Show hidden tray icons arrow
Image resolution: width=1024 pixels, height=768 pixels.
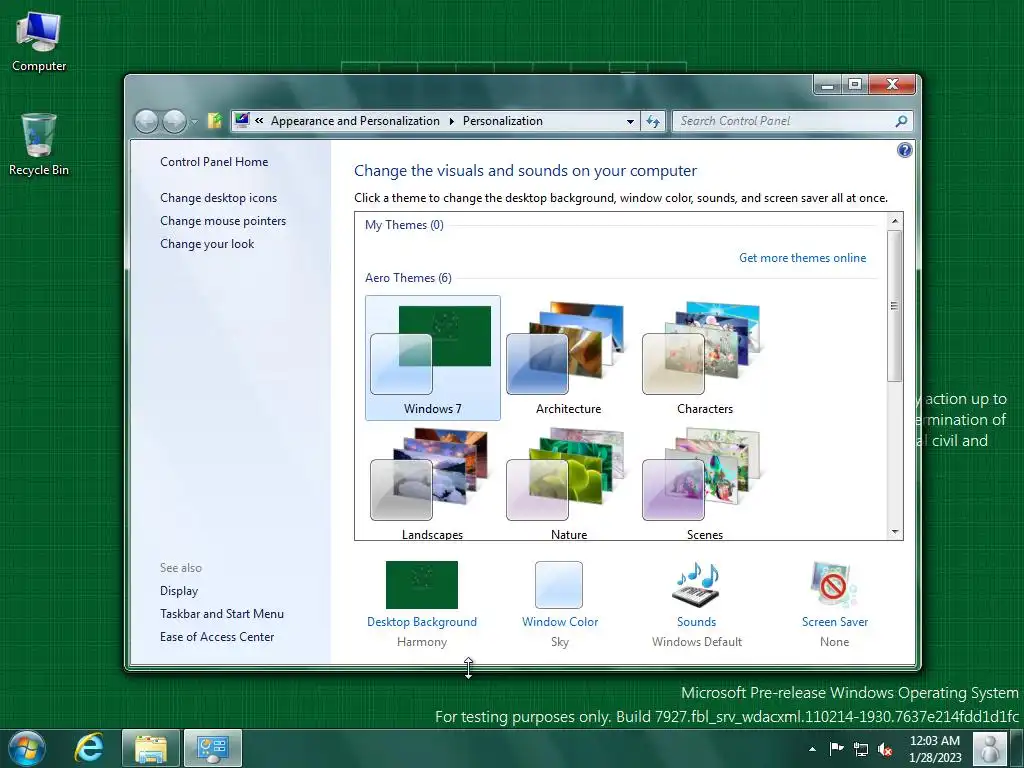coord(812,749)
